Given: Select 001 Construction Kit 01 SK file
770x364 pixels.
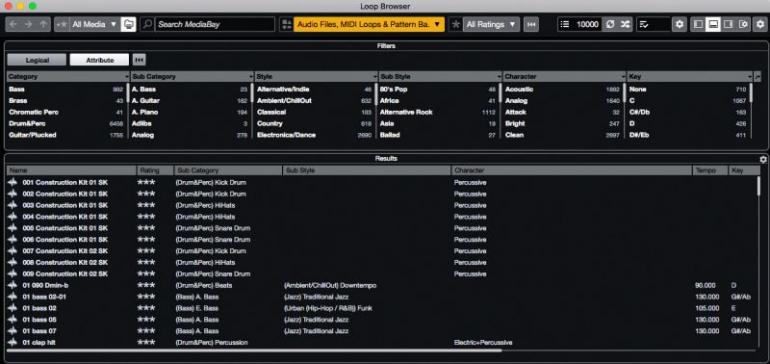Looking at the screenshot, I should click(x=65, y=182).
